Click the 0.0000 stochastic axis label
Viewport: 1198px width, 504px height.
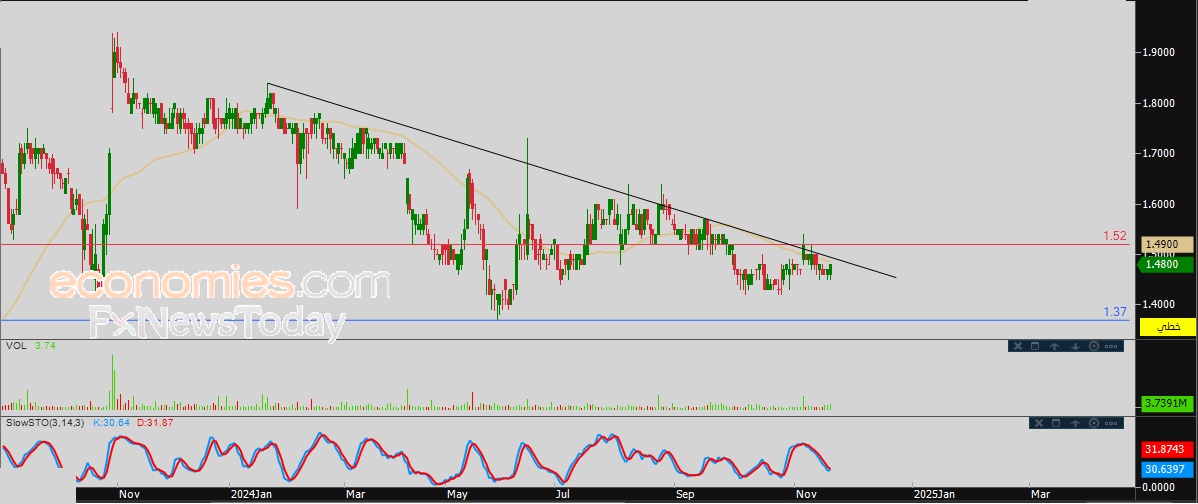(x=1158, y=486)
